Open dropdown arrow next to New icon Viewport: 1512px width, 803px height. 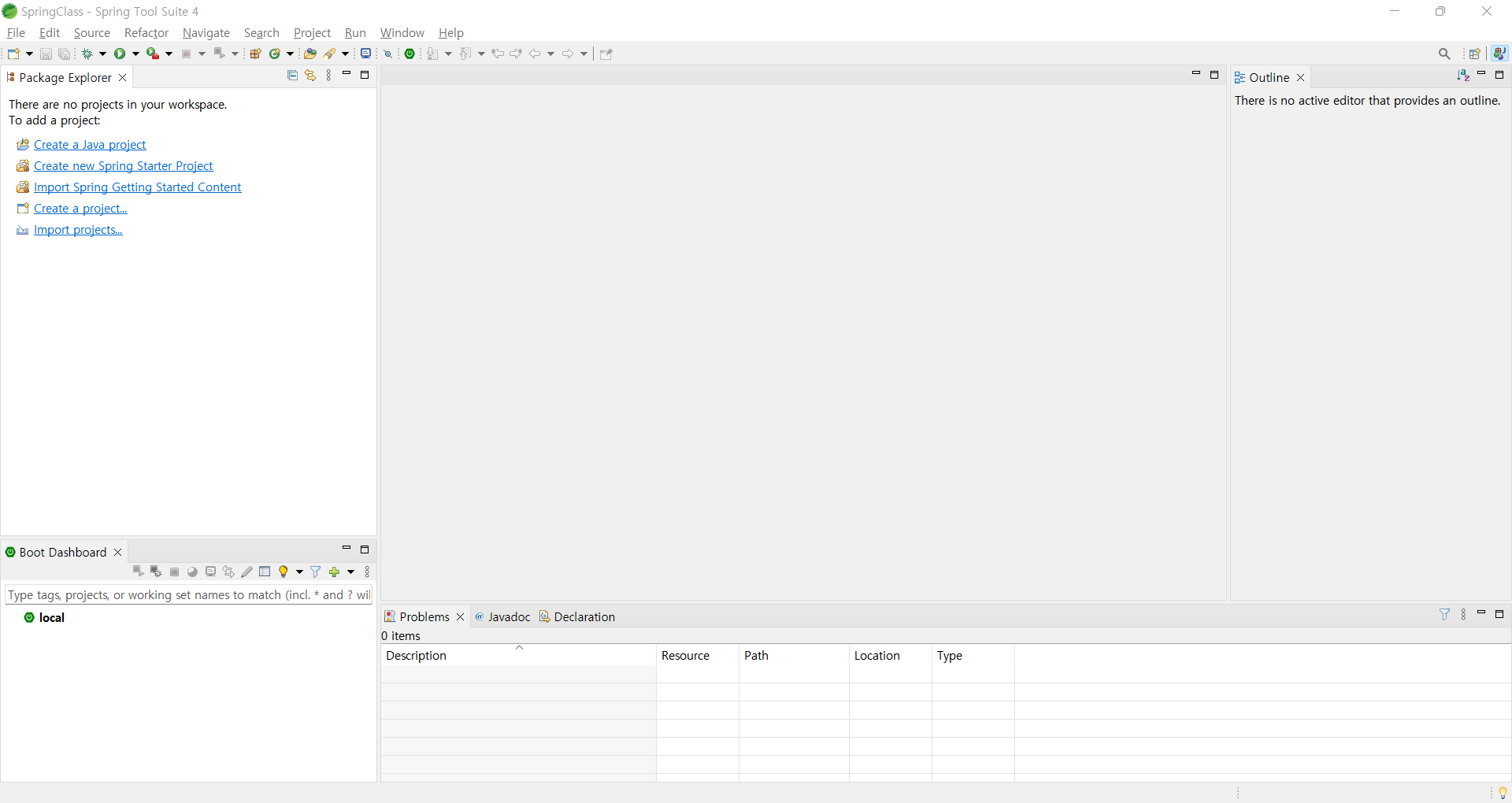tap(29, 54)
